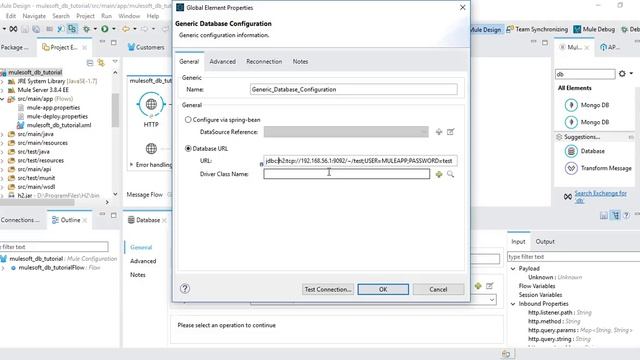Collapse the src/main/app folder

tap(2, 99)
